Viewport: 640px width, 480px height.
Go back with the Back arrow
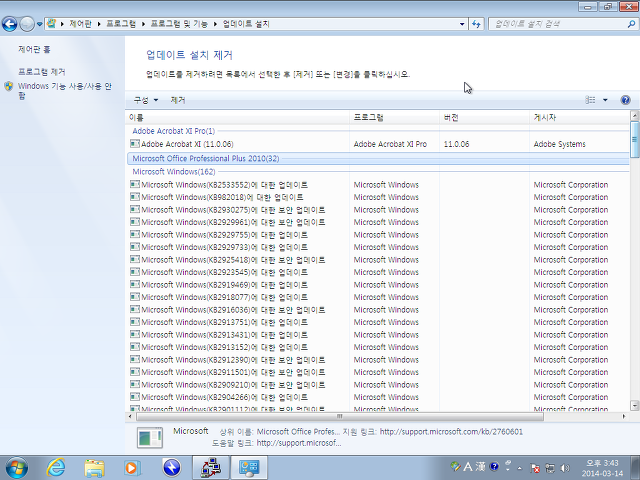9,24
